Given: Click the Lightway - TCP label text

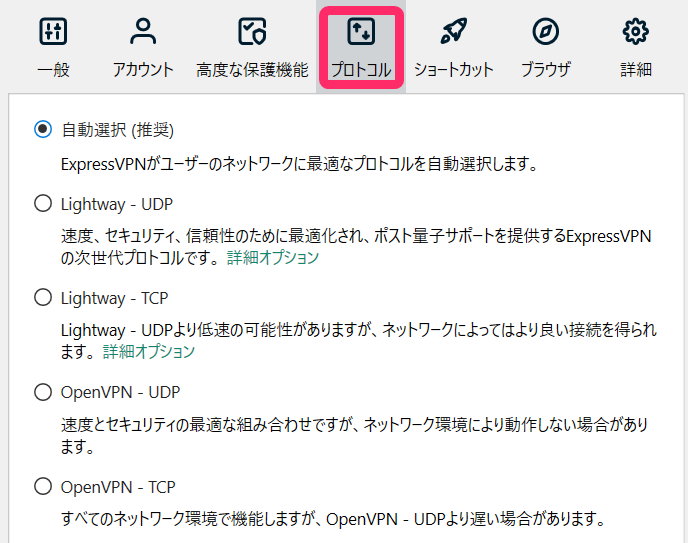Looking at the screenshot, I should 115,298.
